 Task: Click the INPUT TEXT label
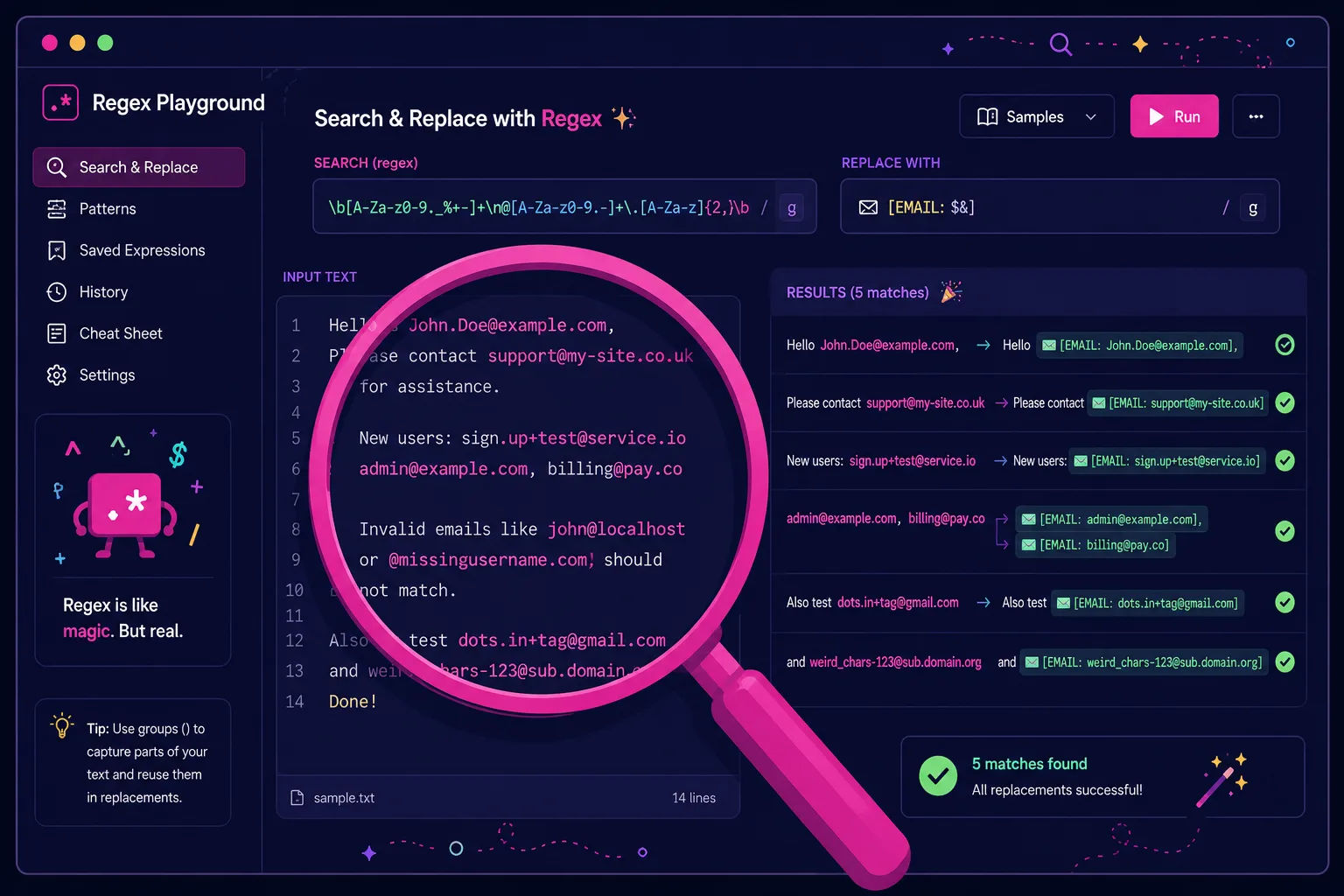(319, 277)
